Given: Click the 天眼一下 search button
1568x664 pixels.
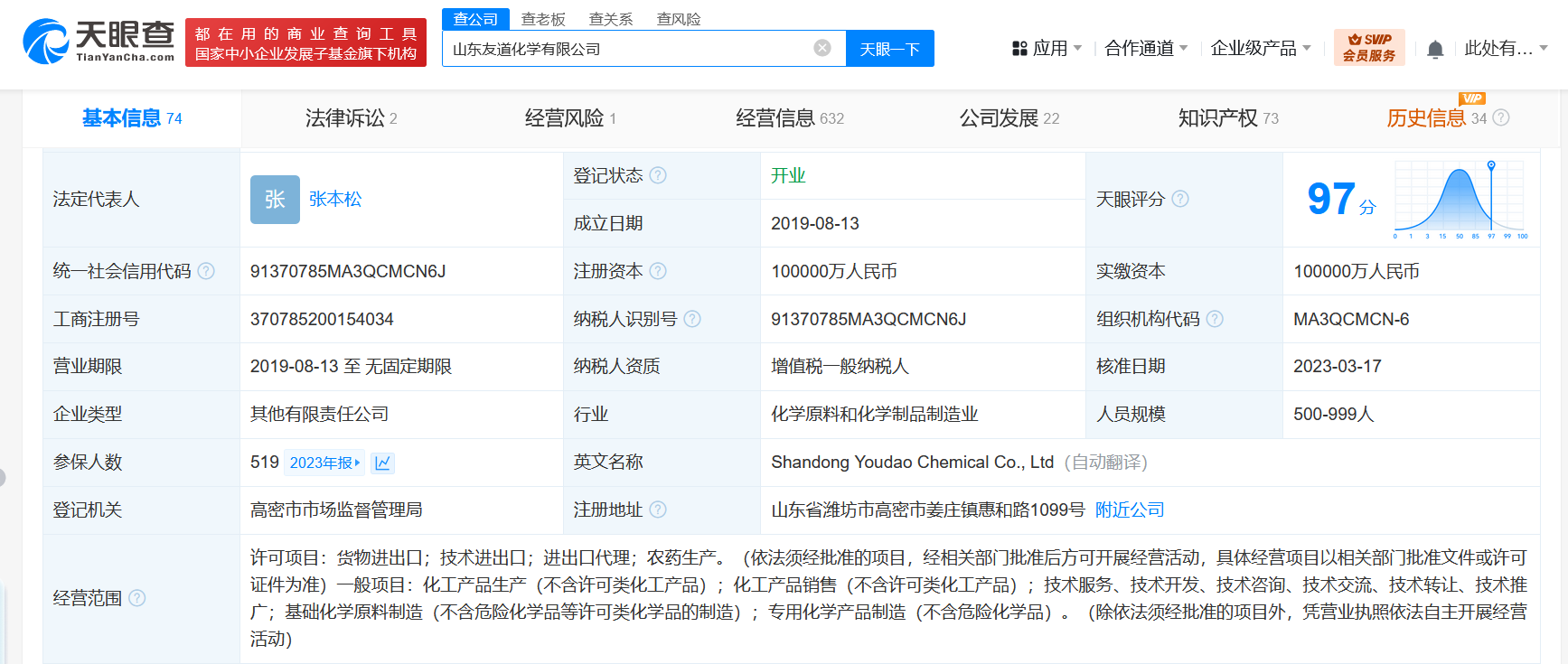Looking at the screenshot, I should [x=890, y=49].
